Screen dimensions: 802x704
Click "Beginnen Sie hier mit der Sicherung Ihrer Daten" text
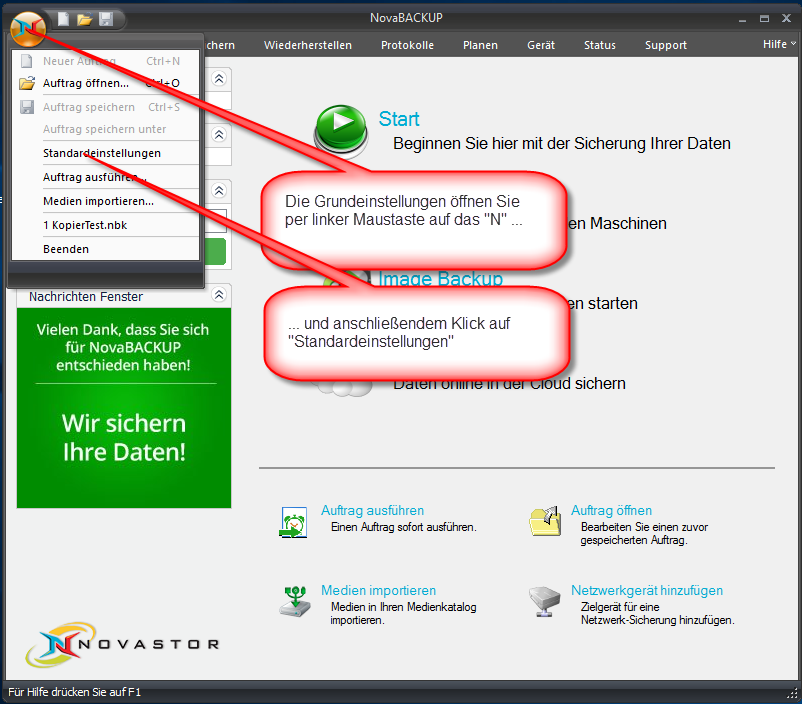pyautogui.click(x=562, y=143)
